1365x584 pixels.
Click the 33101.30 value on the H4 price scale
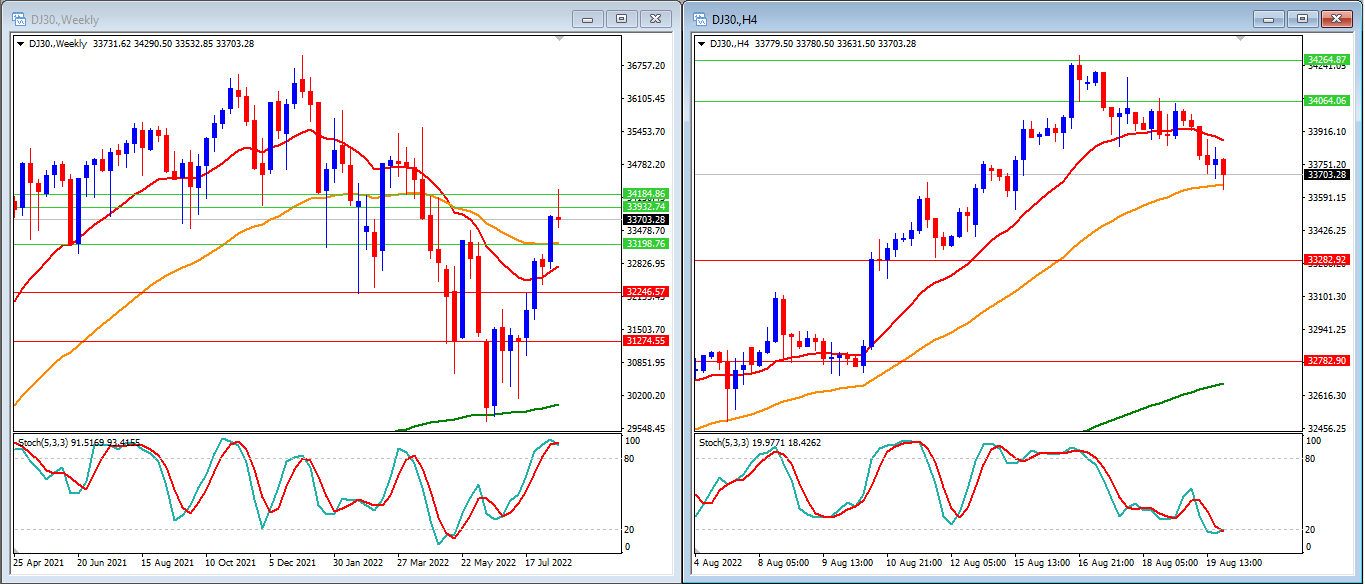coord(1329,297)
